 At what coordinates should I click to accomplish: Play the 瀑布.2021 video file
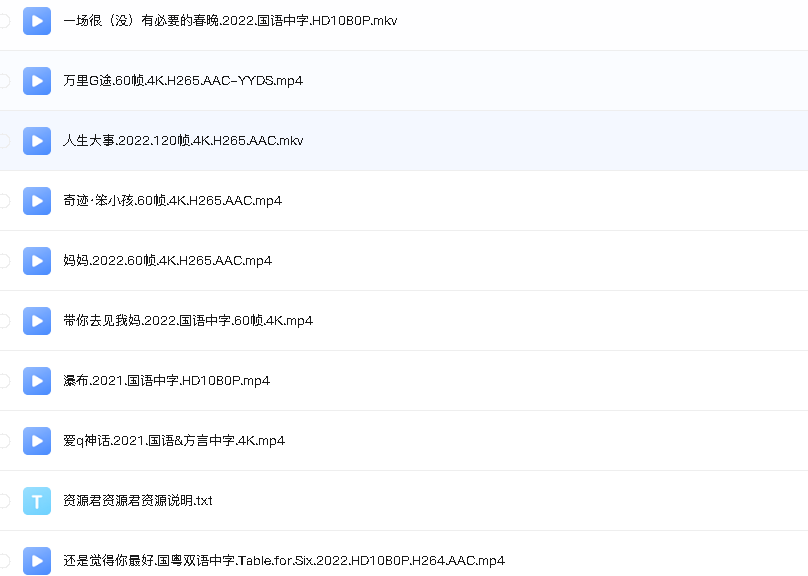[x=37, y=380]
